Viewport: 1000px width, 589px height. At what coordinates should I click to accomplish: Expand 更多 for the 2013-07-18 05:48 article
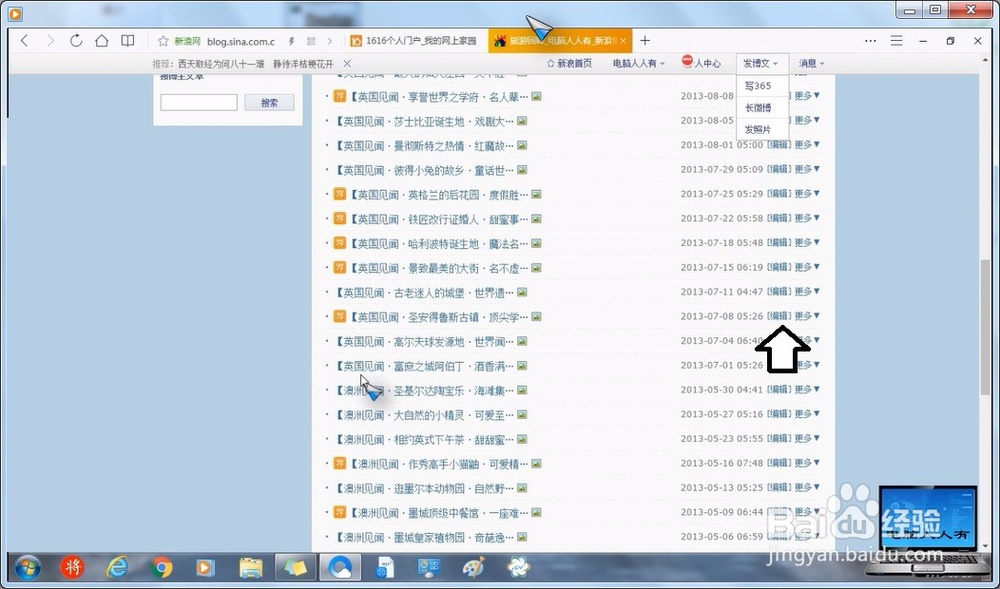pyautogui.click(x=807, y=243)
